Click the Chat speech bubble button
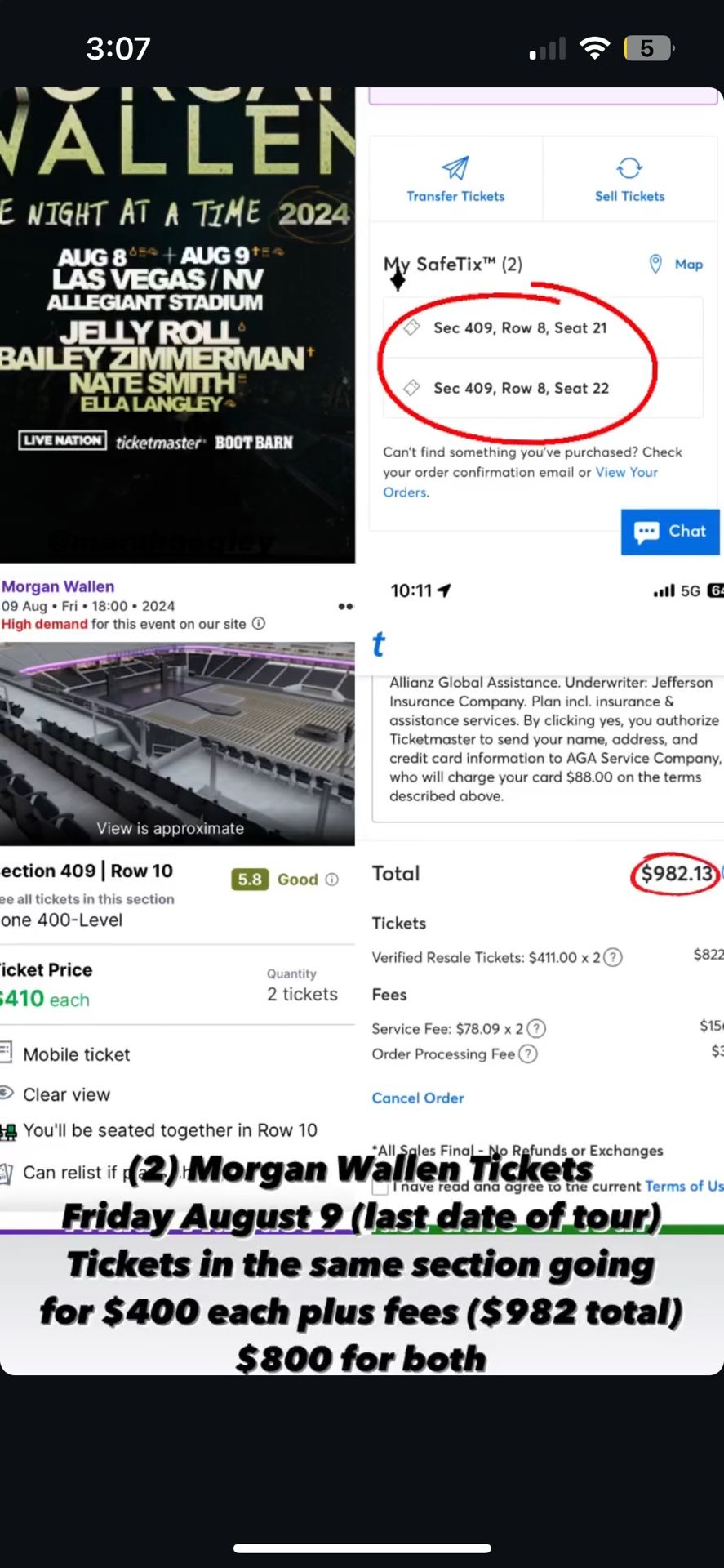The height and width of the screenshot is (1568, 724). 670,532
